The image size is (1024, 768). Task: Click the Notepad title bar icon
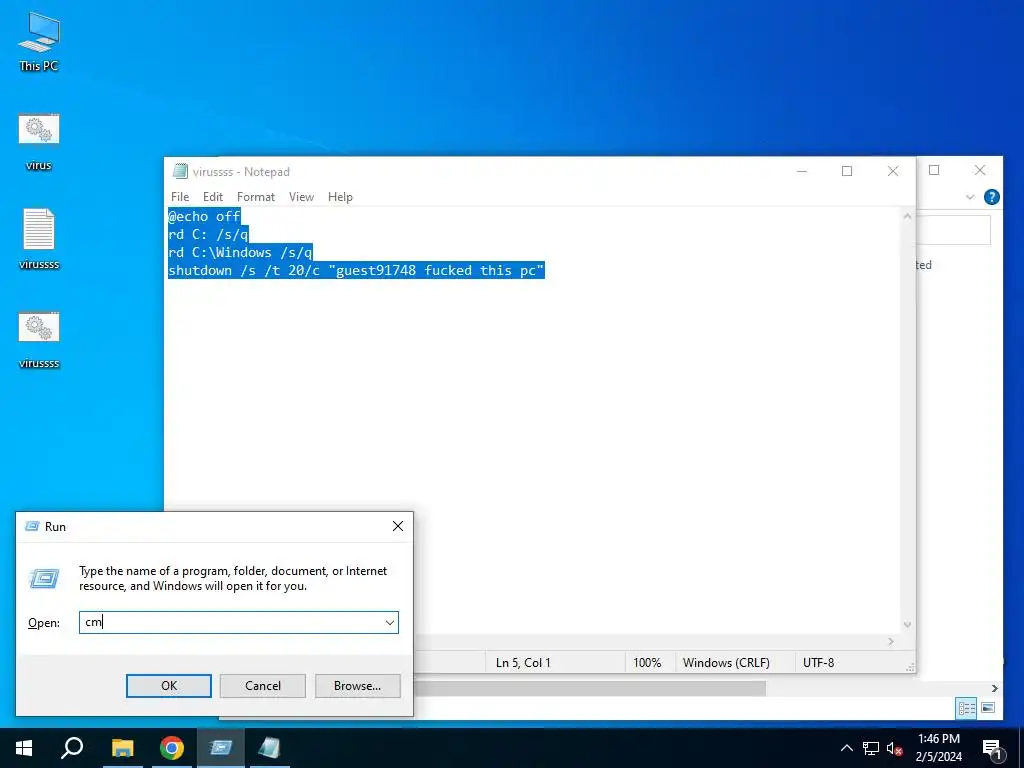point(180,171)
